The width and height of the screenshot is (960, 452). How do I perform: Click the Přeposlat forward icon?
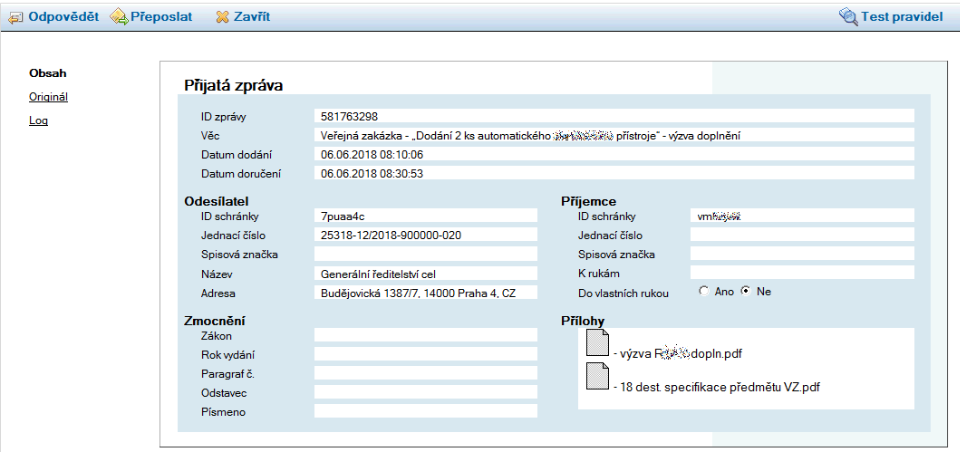[119, 17]
